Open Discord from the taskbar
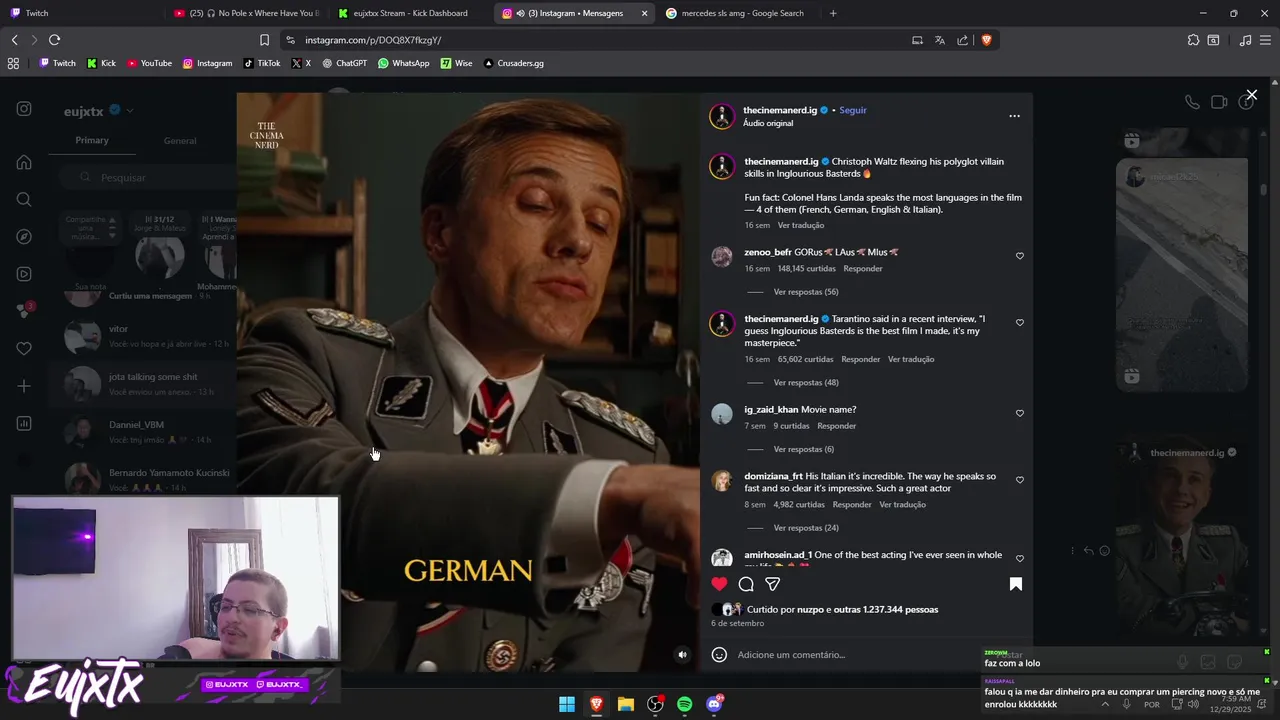 [714, 704]
